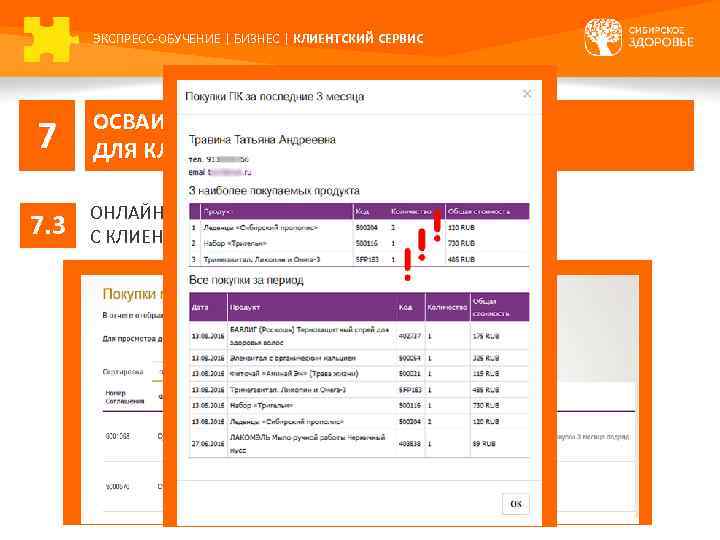720x540 pixels.
Task: Select the 'Элемвитал с органическим кальцием' row
Action: coord(359,358)
